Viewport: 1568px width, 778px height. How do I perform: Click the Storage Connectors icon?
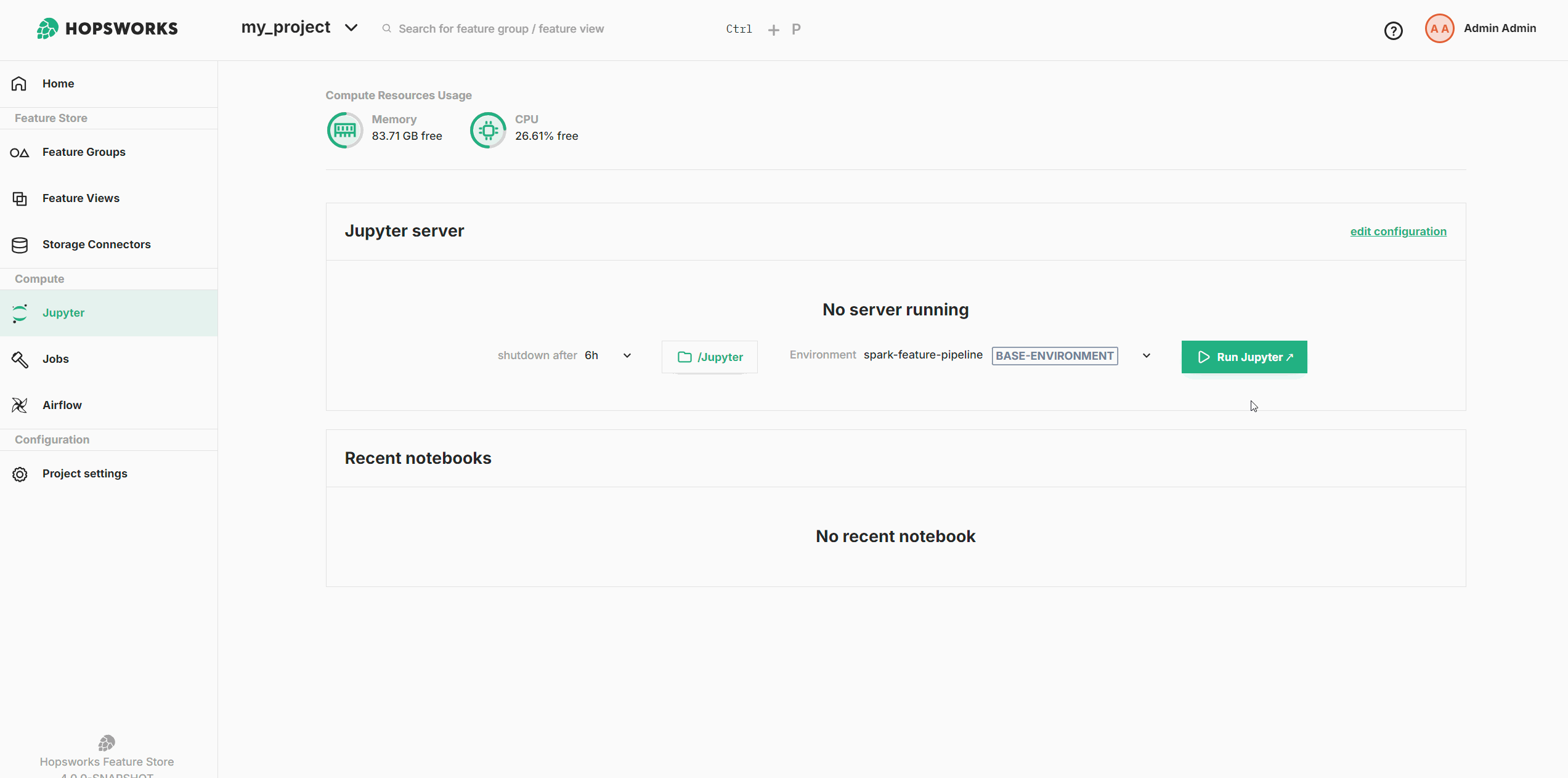tap(19, 245)
